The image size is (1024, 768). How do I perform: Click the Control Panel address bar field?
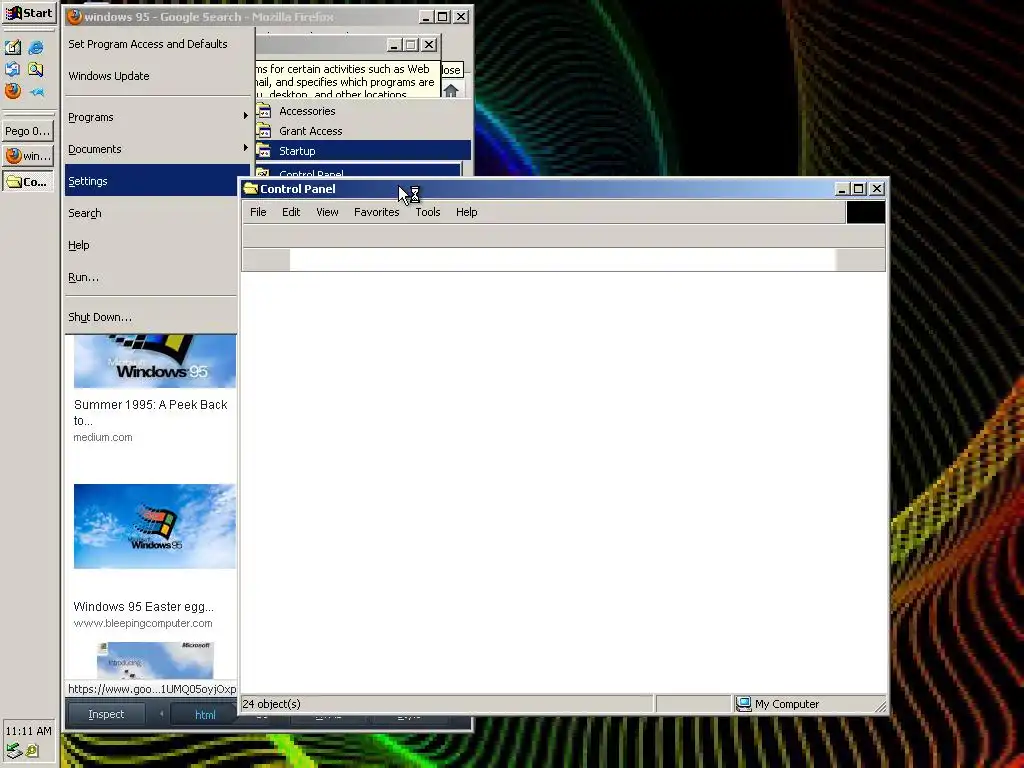[x=562, y=259]
